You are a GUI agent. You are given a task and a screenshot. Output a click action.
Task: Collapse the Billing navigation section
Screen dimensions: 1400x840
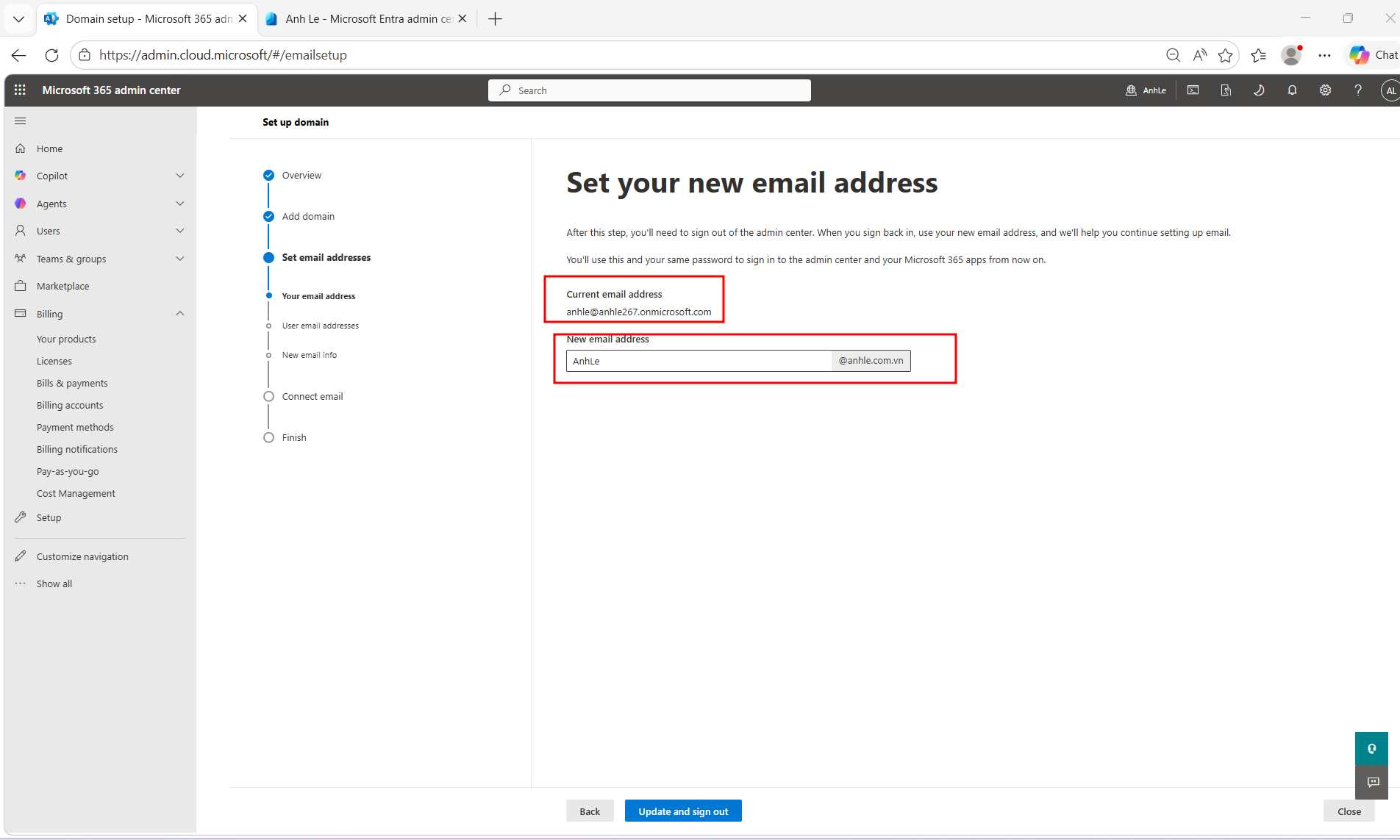(x=180, y=314)
